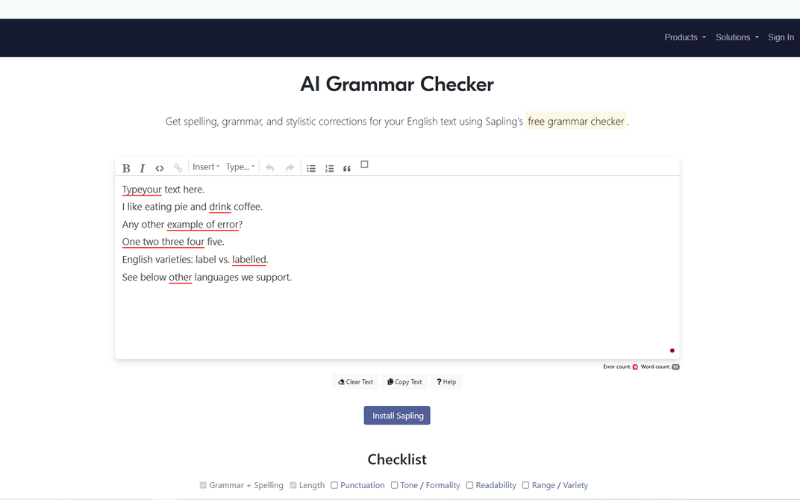800x500 pixels.
Task: Click the Clear Text button
Action: pos(355,382)
